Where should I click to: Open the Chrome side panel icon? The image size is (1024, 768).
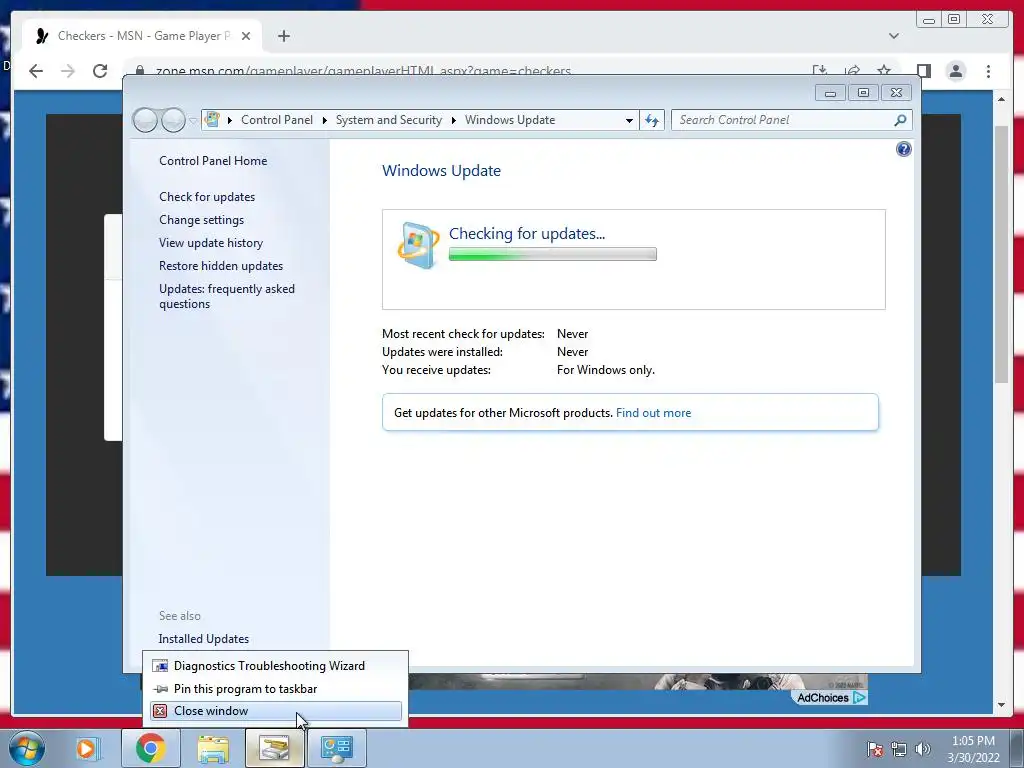point(923,71)
